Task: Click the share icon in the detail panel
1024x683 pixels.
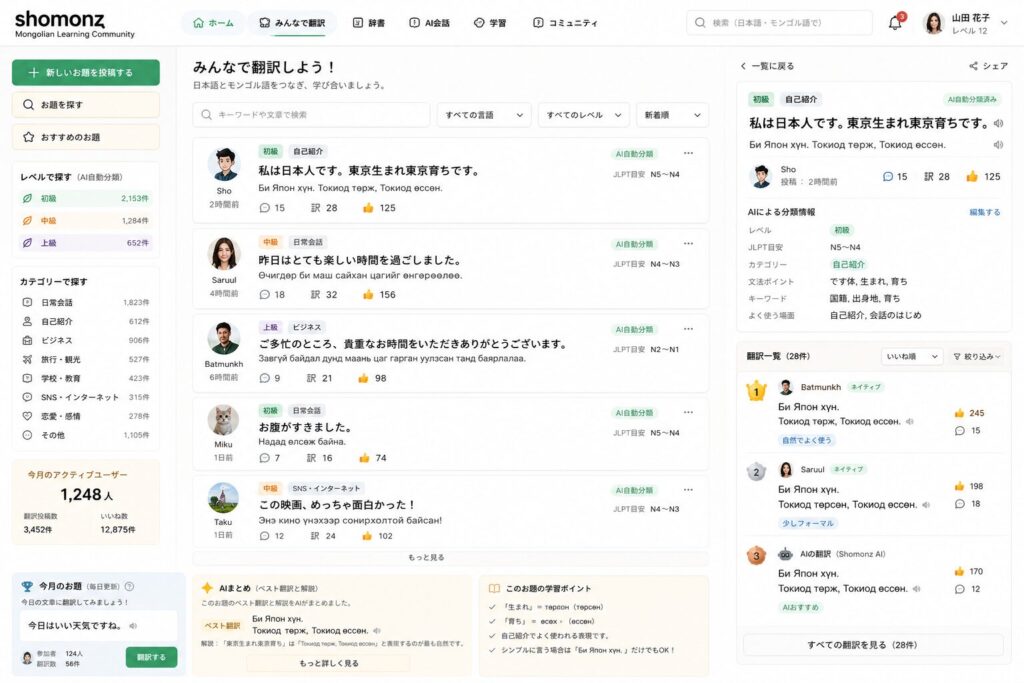Action: 973,66
